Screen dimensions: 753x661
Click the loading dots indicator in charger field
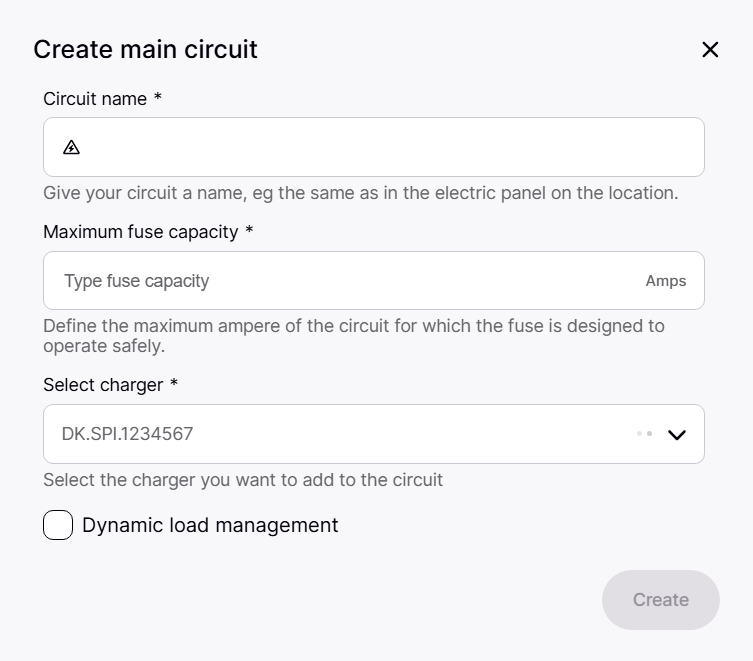pyautogui.click(x=644, y=434)
